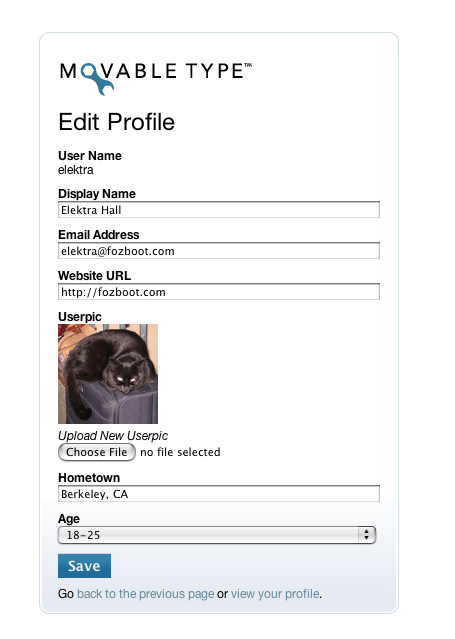Click the no file selected label

click(180, 452)
